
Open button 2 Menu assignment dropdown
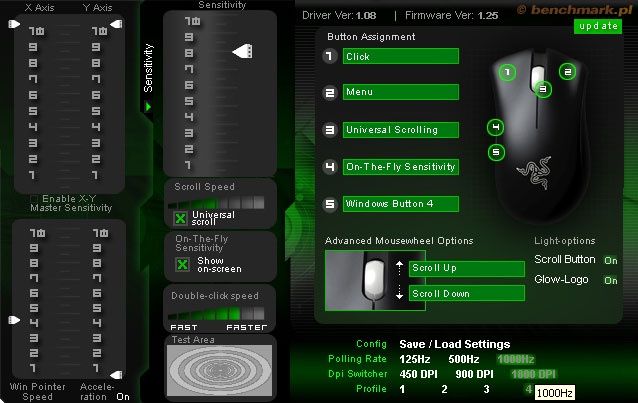click(401, 92)
